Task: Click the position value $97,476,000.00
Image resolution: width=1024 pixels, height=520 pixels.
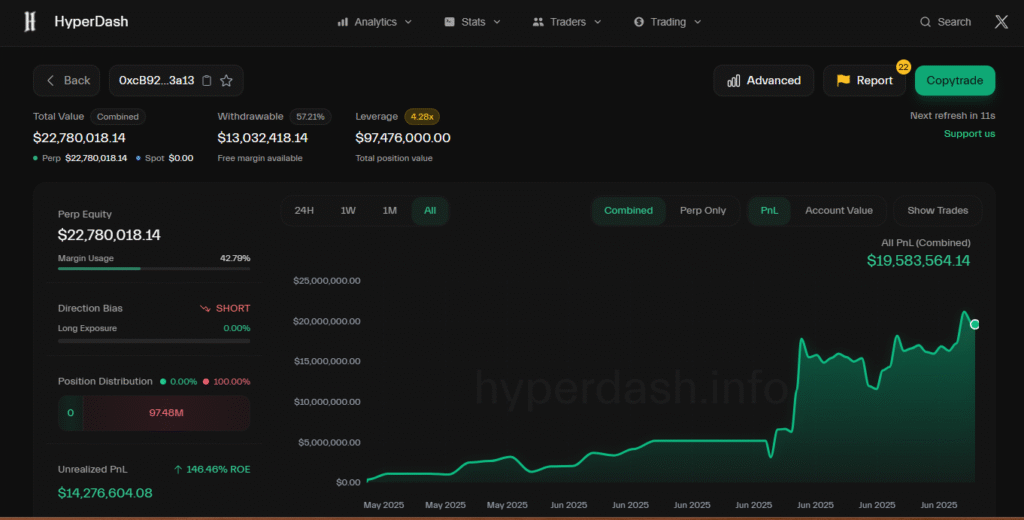Action: pyautogui.click(x=403, y=138)
